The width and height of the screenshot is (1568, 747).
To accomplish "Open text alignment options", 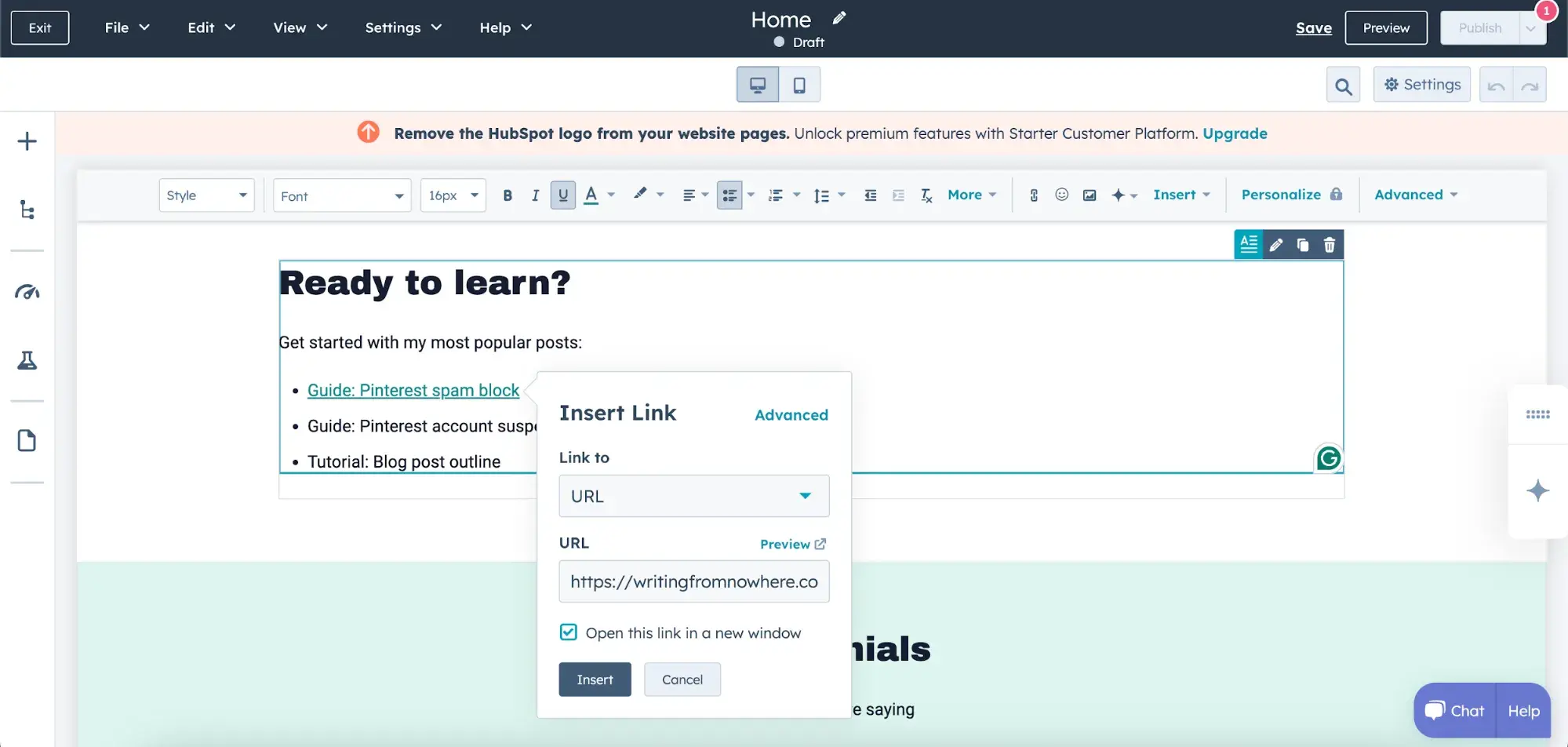I will 695,195.
